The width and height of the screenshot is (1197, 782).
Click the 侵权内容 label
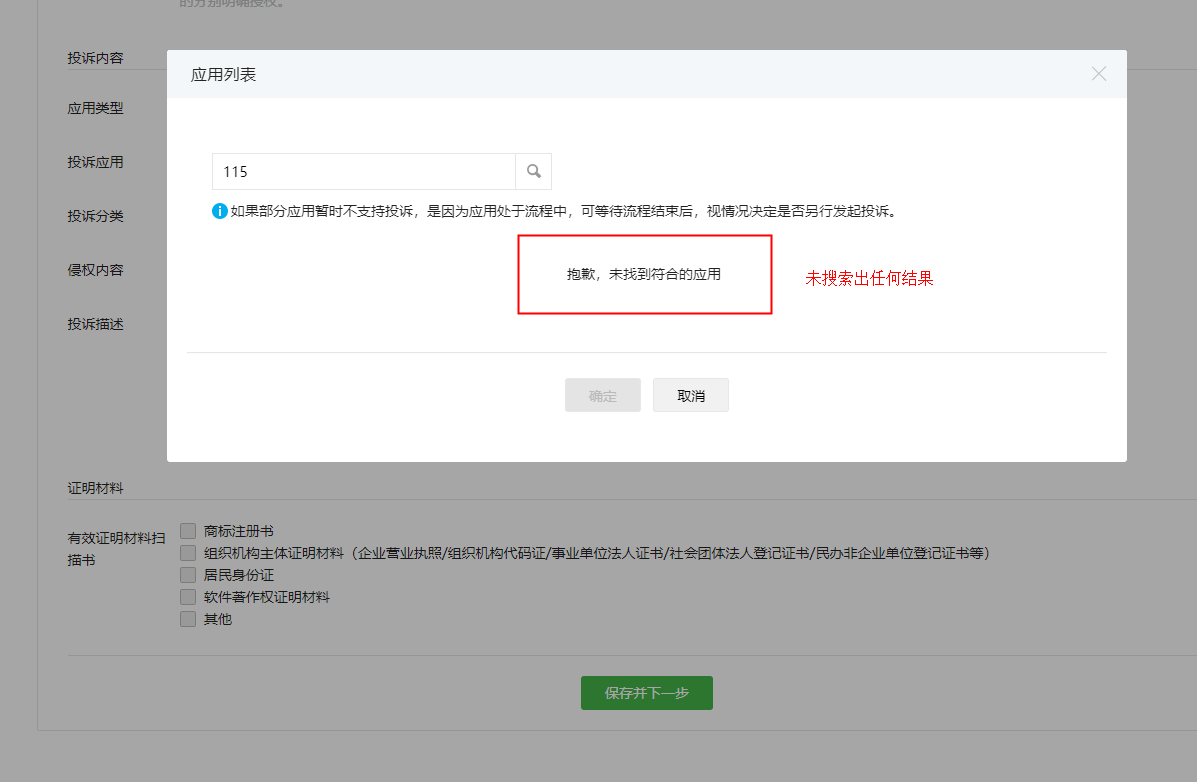coord(95,270)
